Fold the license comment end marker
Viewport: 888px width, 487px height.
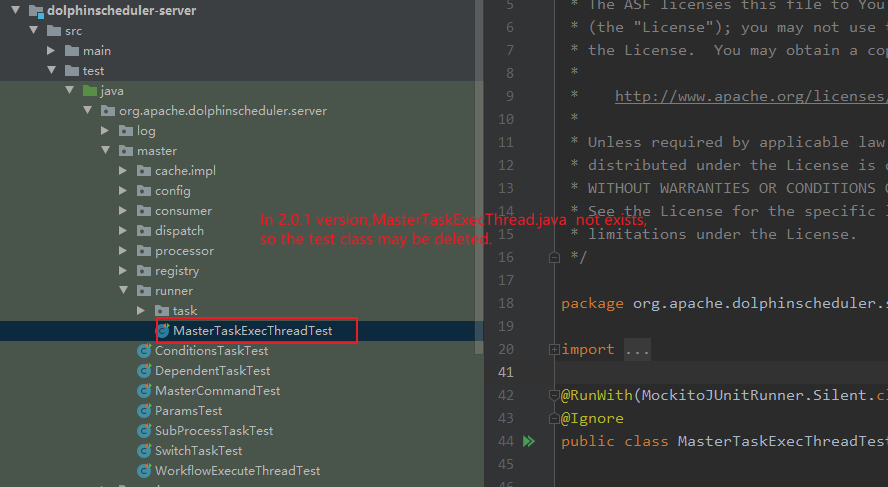pos(554,258)
